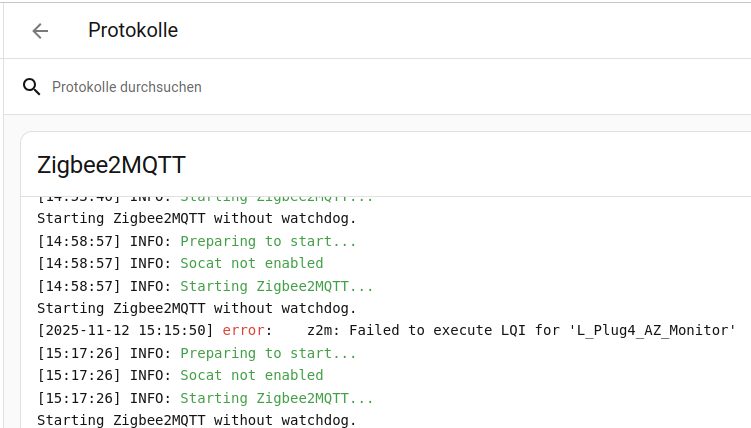This screenshot has height=428, width=751.
Task: Click the magnifier search icon
Action: tap(32, 87)
